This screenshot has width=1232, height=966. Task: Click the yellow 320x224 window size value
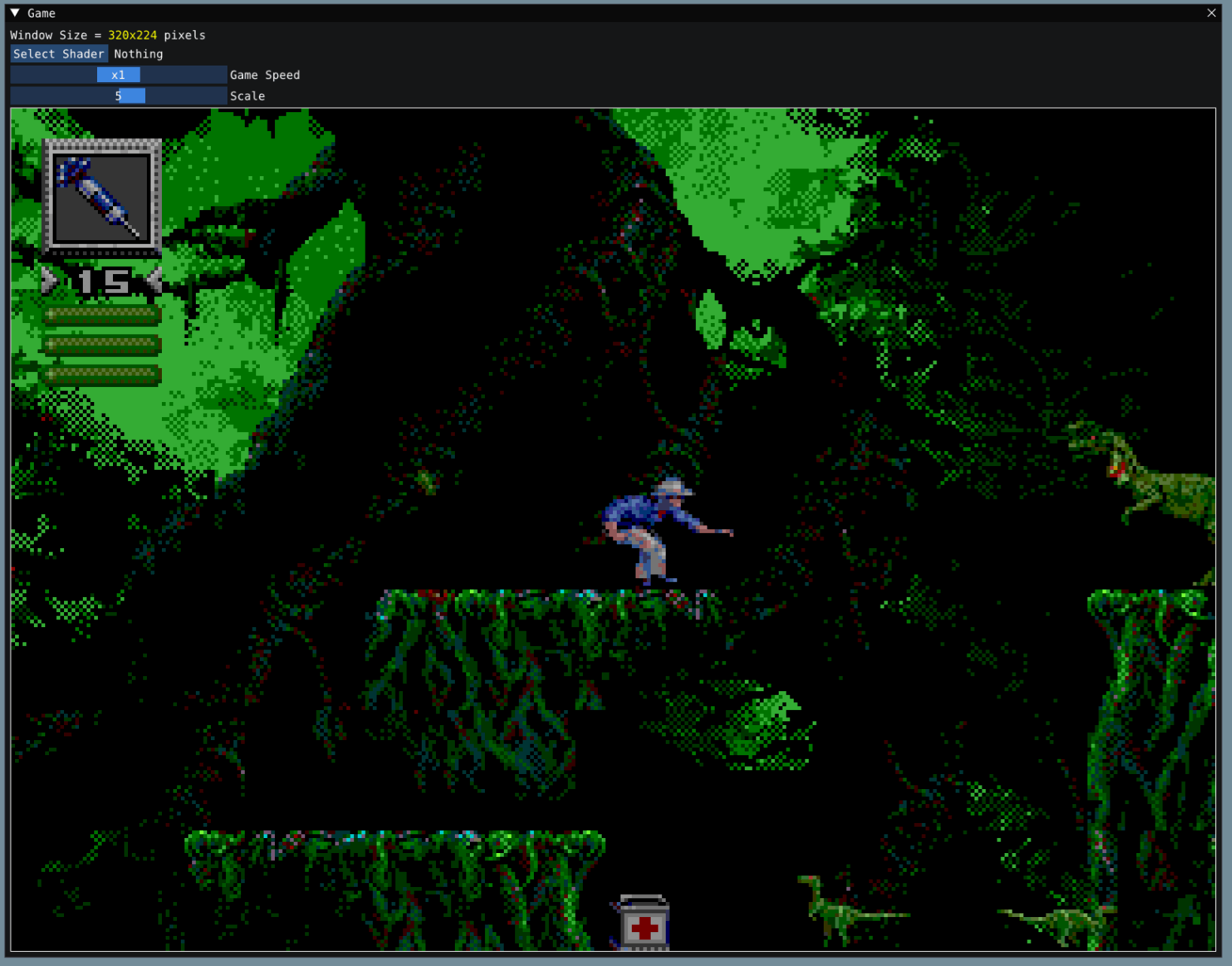click(x=131, y=35)
